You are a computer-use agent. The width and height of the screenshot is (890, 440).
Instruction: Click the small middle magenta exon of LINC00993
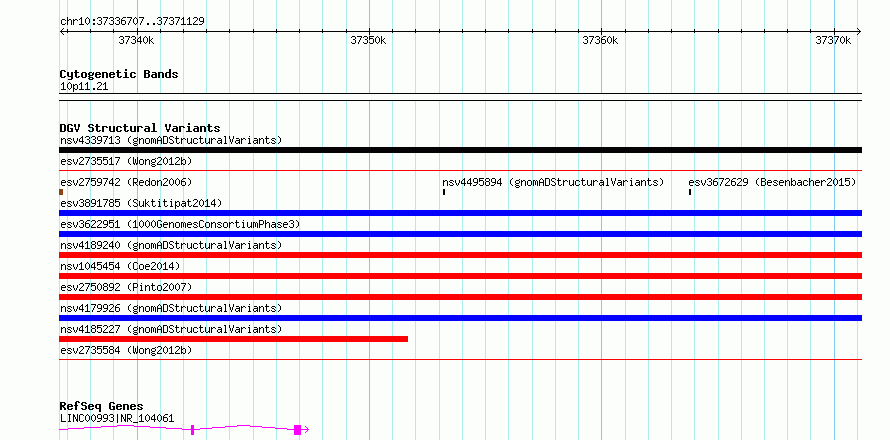pyautogui.click(x=192, y=430)
